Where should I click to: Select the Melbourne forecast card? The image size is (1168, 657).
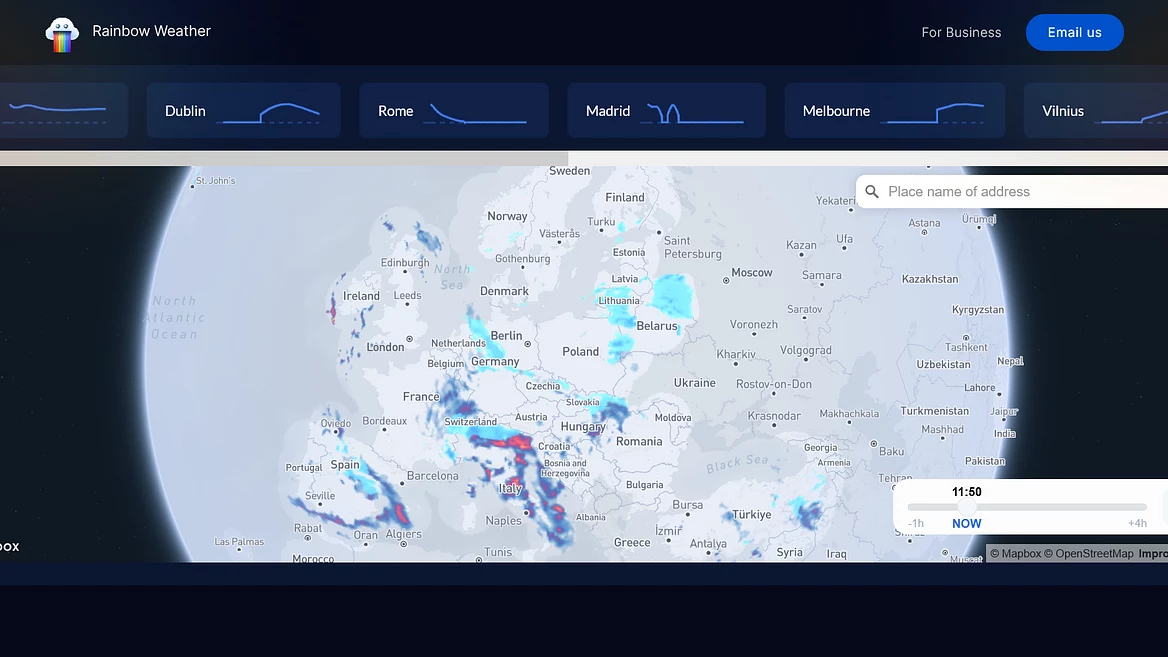coord(893,111)
